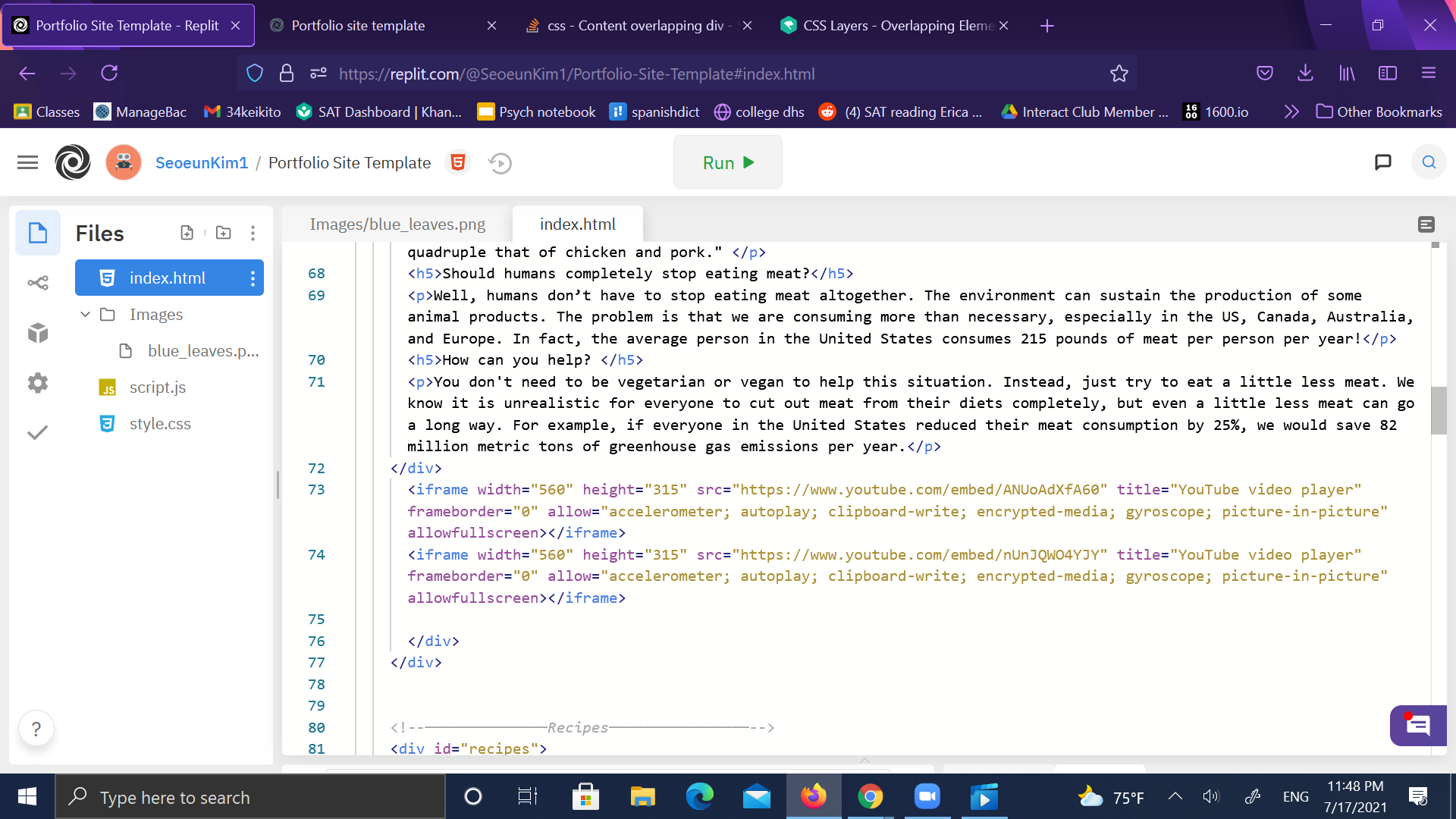Open the version history icon
The image size is (1456, 819).
(500, 163)
